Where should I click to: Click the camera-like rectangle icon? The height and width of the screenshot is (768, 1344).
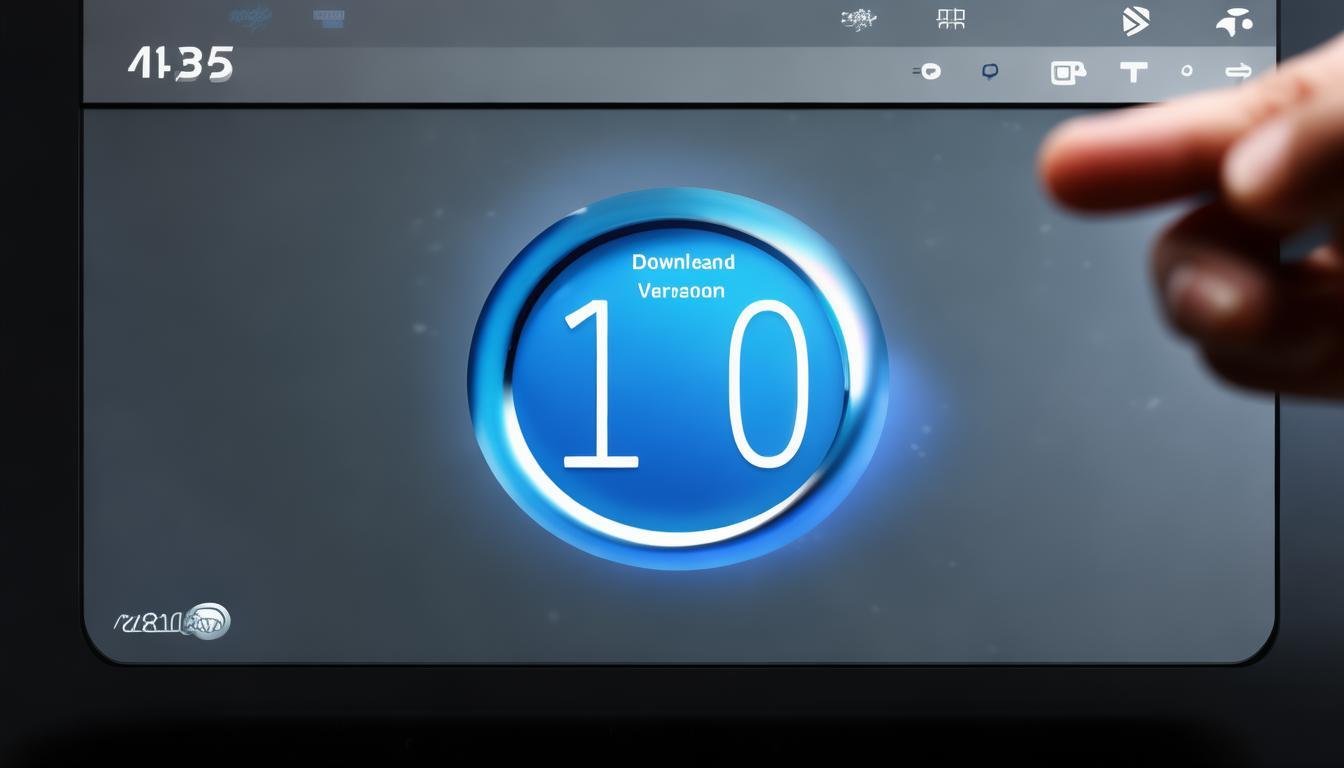tap(1067, 72)
